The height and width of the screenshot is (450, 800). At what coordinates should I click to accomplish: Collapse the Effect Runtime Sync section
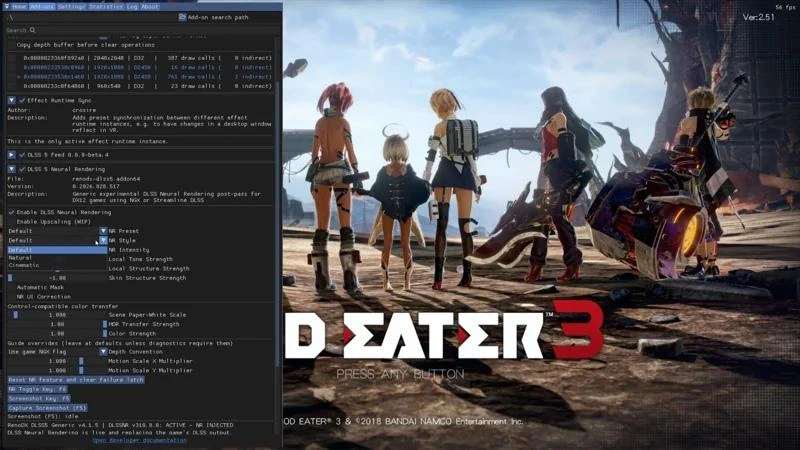pos(11,101)
